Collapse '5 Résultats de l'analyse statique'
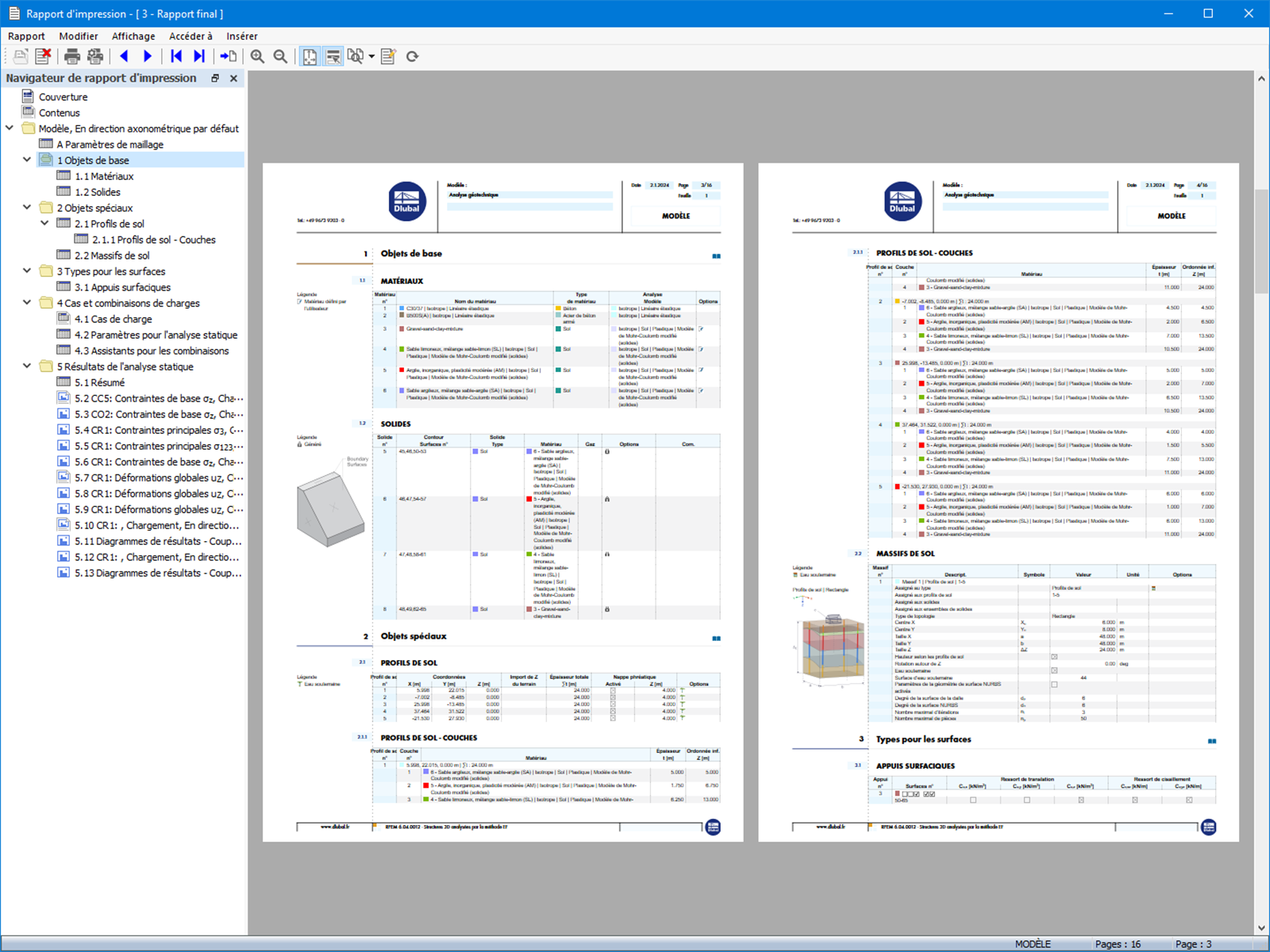Screen dimensions: 1270x952 point(27,366)
